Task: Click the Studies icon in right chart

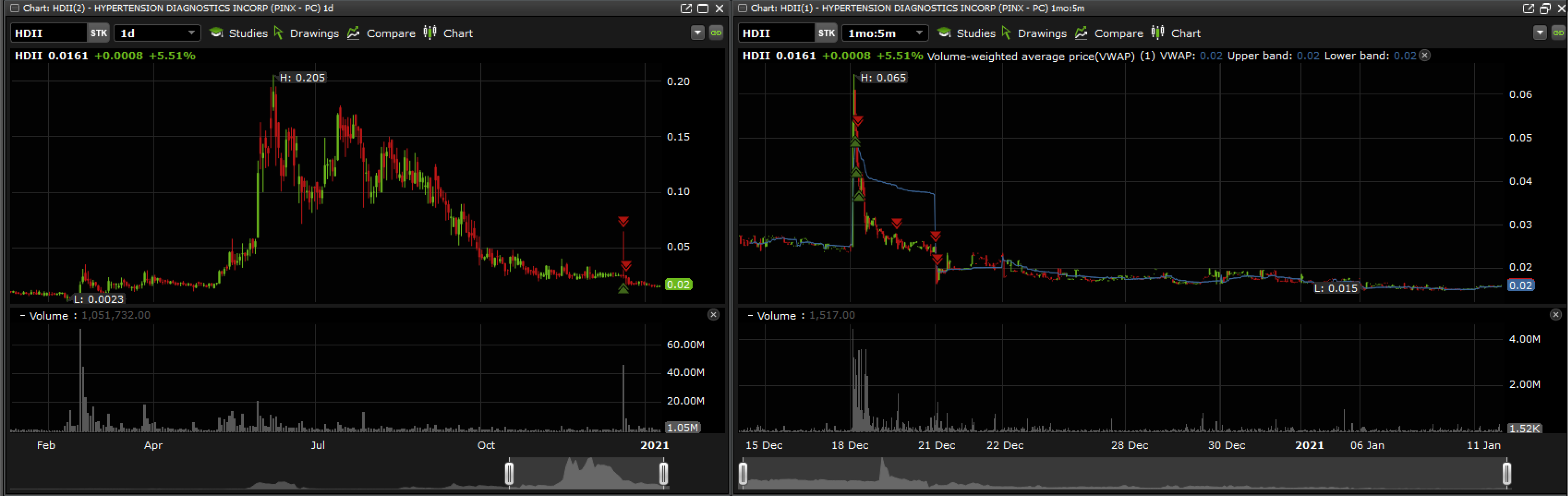Action: [x=944, y=33]
